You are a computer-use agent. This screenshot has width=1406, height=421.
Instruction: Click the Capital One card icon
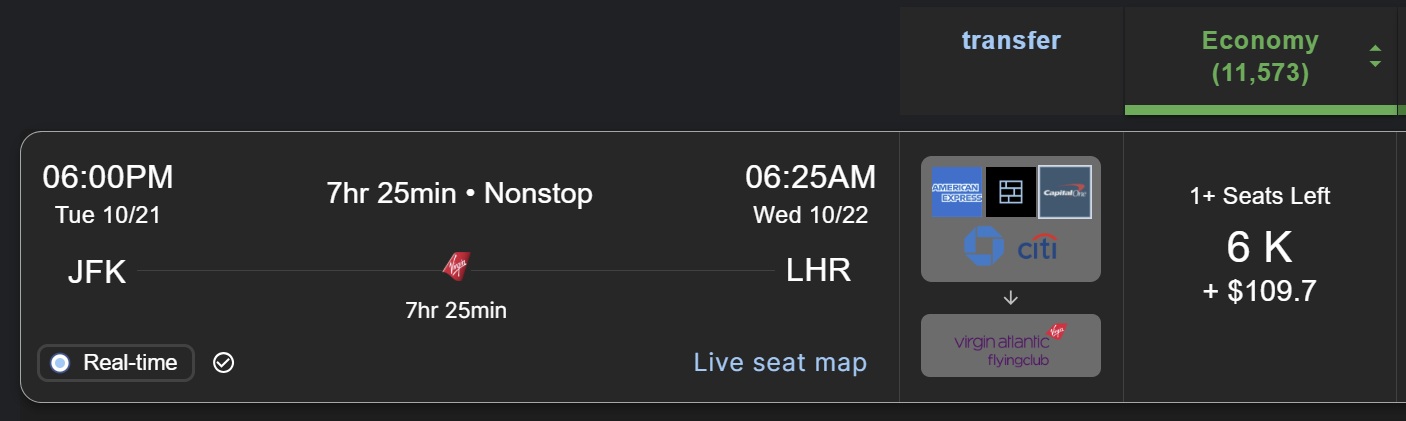point(1065,192)
